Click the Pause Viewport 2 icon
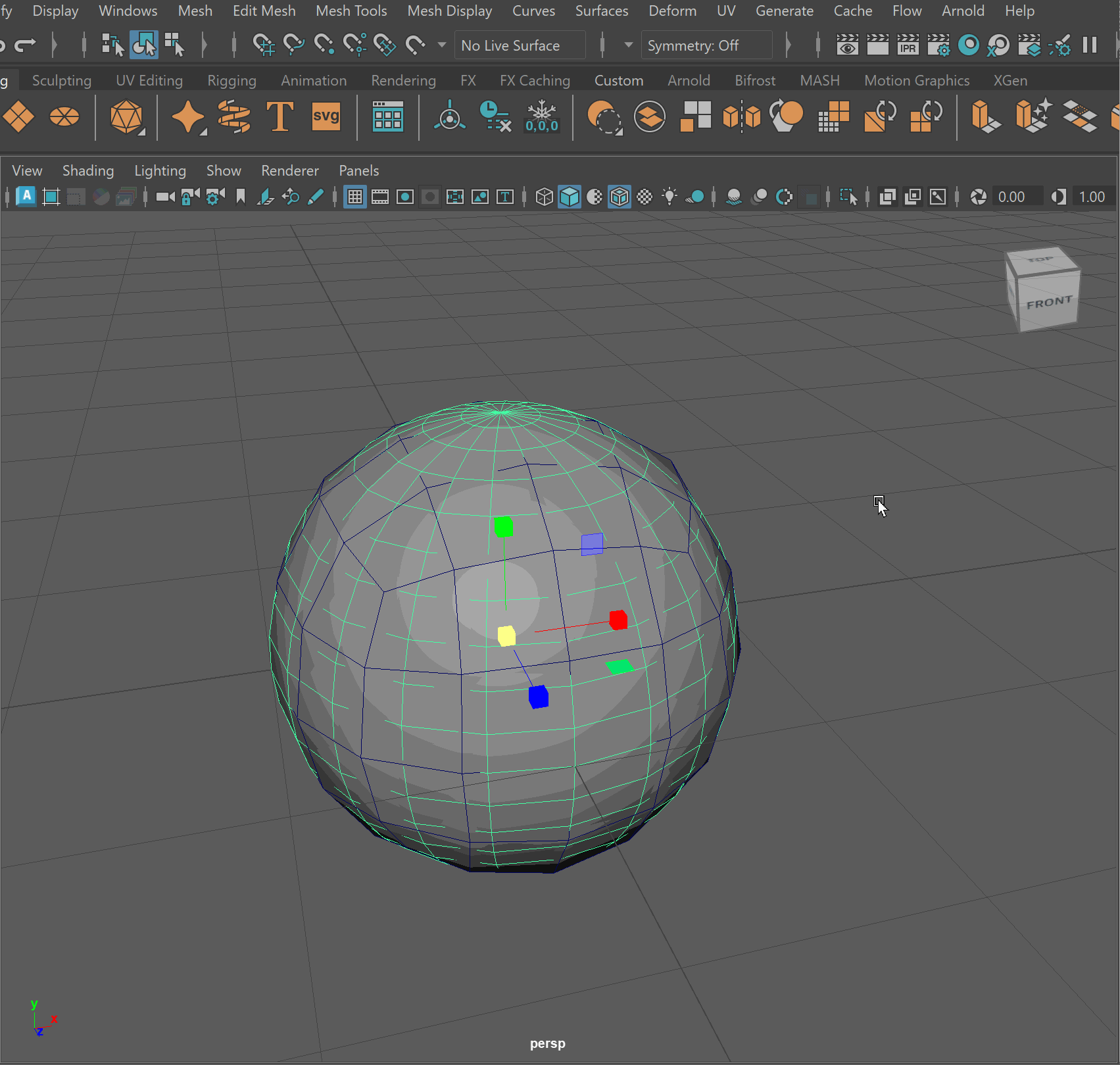Viewport: 1120px width, 1065px height. (1090, 45)
